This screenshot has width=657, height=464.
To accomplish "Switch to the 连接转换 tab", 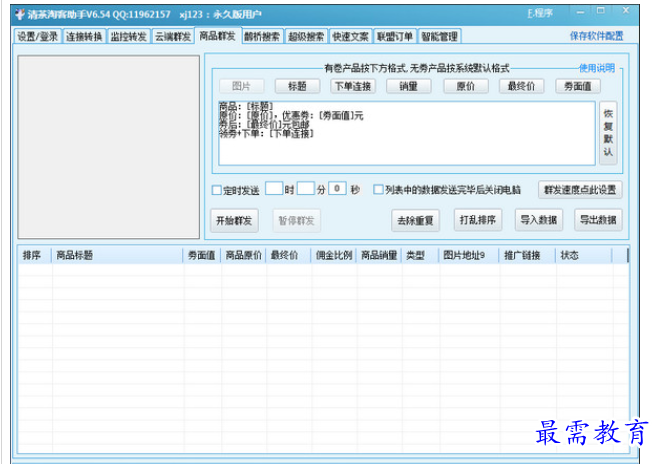I will tap(84, 36).
